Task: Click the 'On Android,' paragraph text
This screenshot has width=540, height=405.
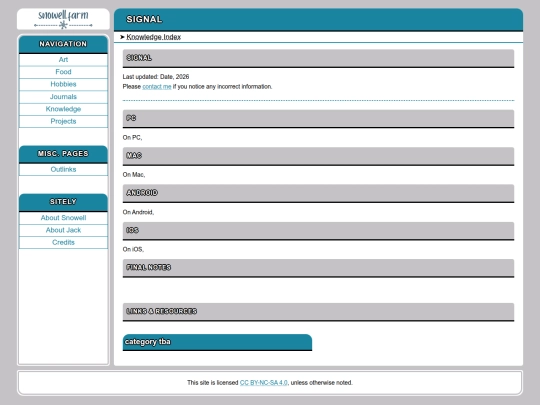Action: point(138,212)
